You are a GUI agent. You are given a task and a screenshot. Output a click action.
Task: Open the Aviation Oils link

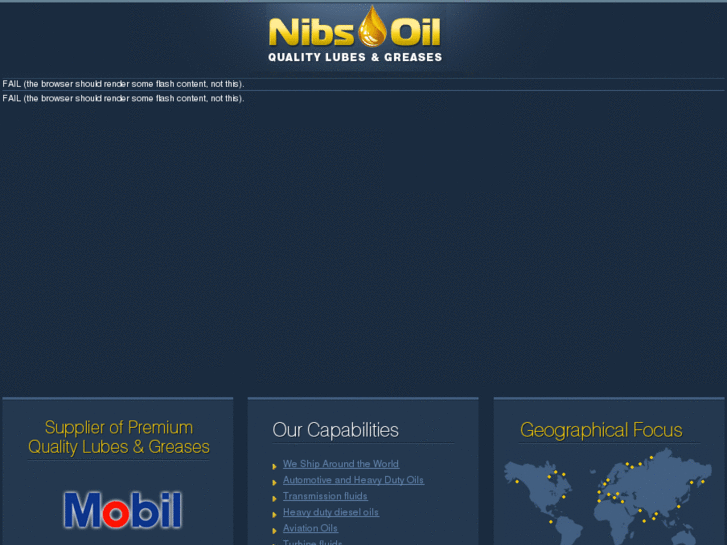click(x=310, y=528)
